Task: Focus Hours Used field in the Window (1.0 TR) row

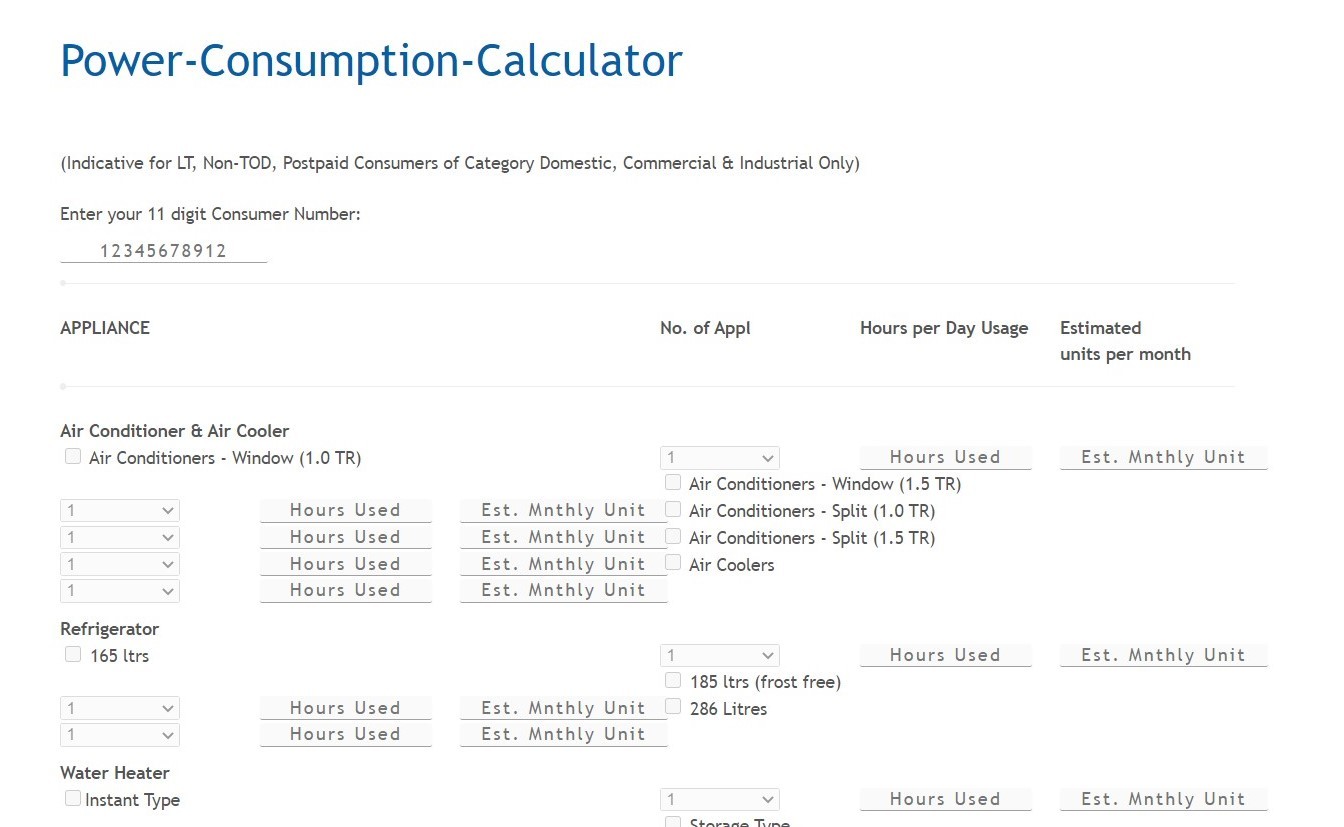Action: (945, 457)
